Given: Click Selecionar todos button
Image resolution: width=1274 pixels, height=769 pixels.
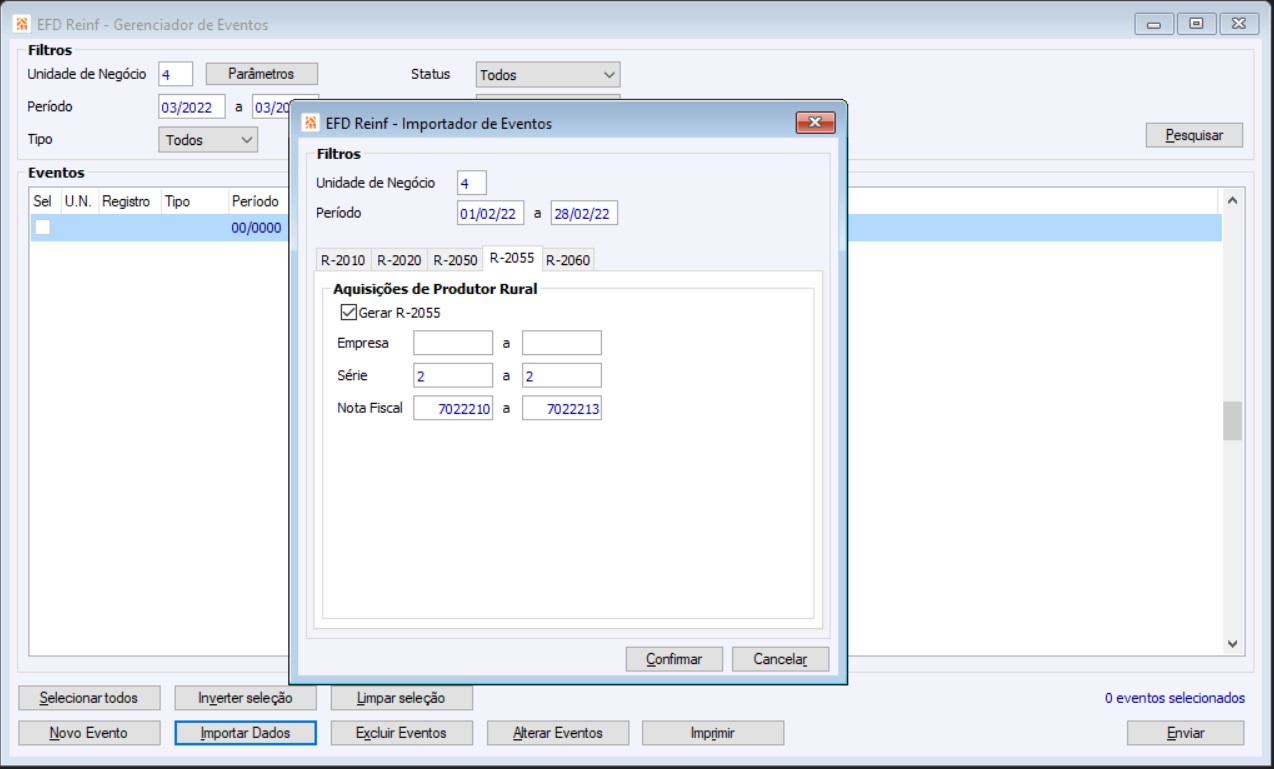Looking at the screenshot, I should click(88, 697).
